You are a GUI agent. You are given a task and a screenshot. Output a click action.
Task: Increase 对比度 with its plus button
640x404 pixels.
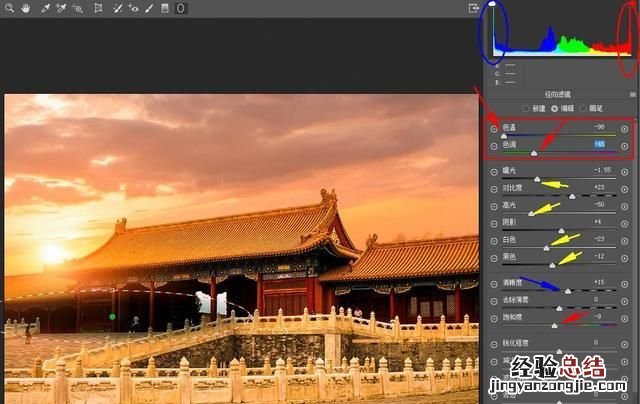coord(624,189)
